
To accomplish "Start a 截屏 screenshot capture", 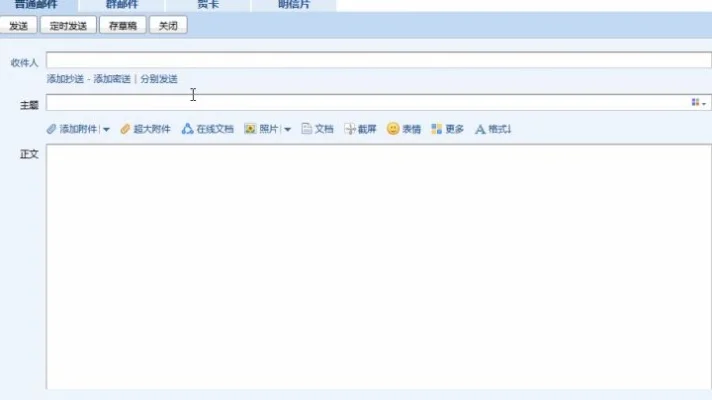I will click(350, 129).
